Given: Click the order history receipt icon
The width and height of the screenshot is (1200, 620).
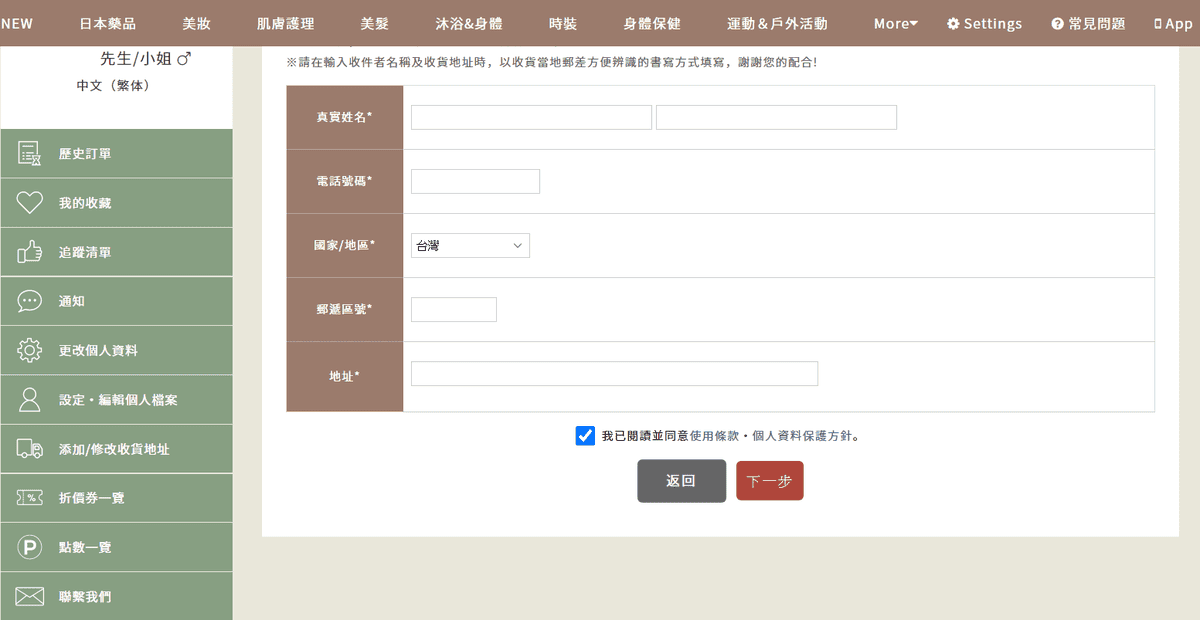Looking at the screenshot, I should [x=29, y=154].
